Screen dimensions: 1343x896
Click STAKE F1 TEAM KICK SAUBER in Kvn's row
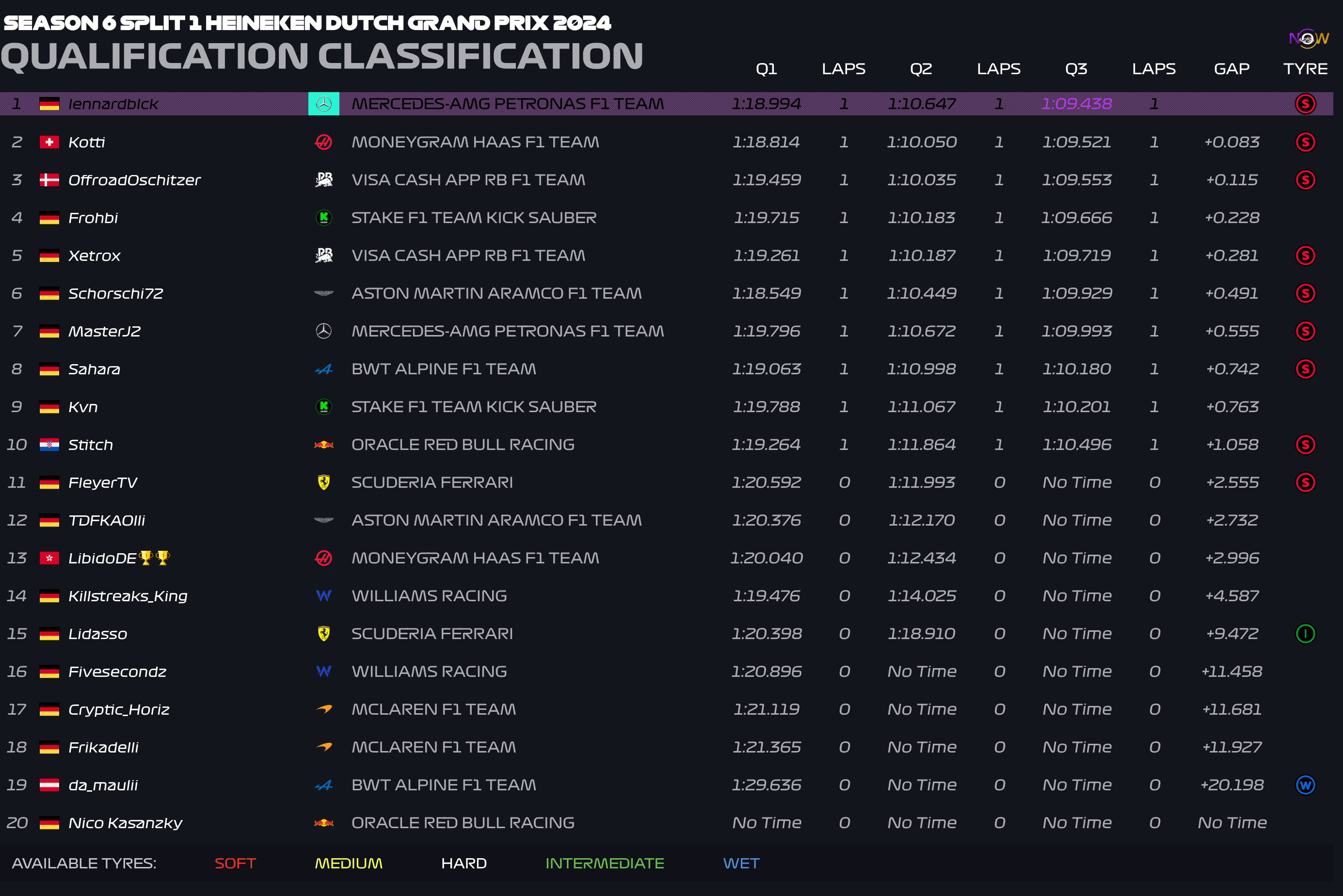(x=474, y=406)
